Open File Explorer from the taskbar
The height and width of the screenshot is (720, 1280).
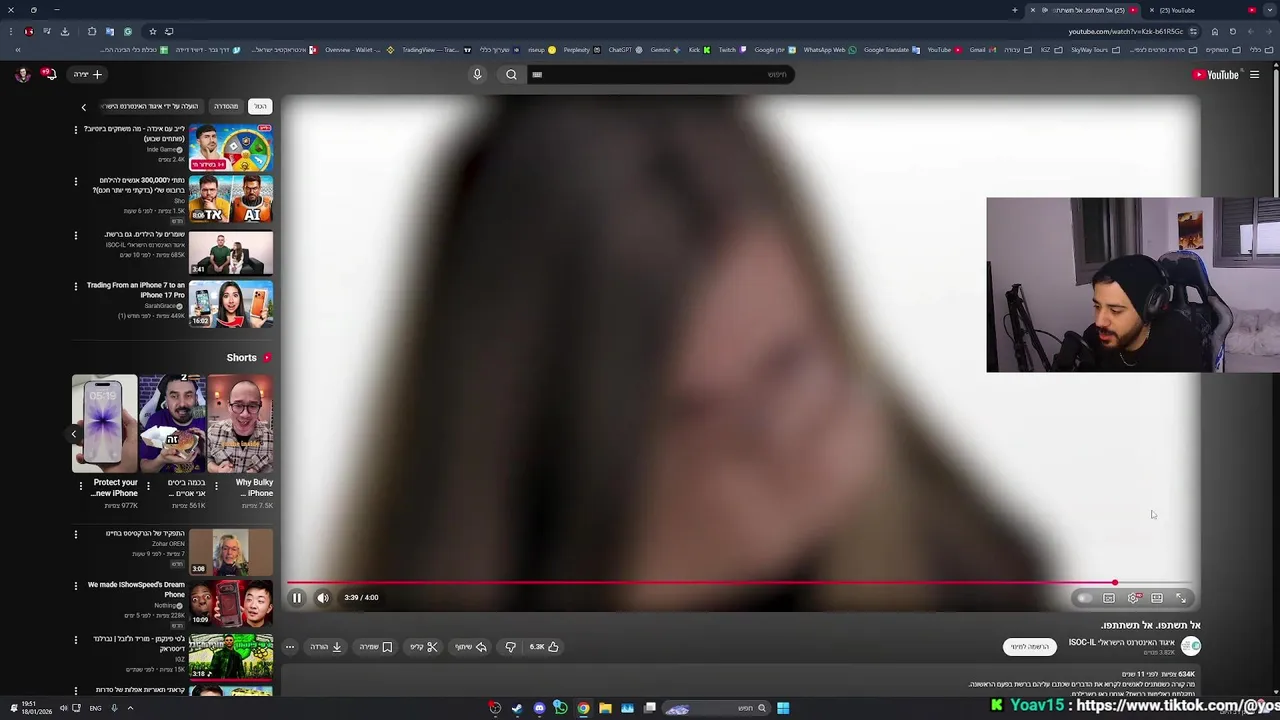click(605, 708)
